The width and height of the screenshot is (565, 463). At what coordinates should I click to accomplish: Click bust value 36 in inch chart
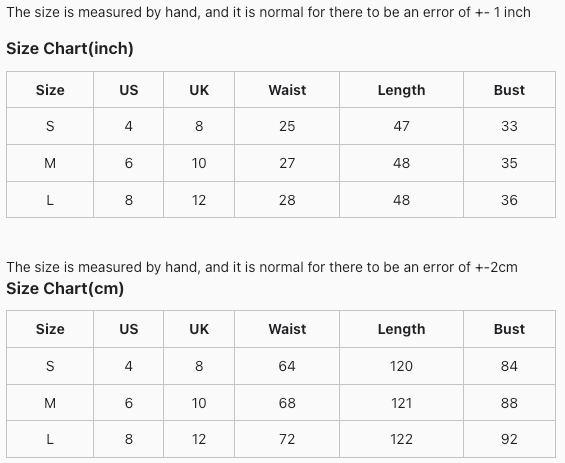click(509, 200)
